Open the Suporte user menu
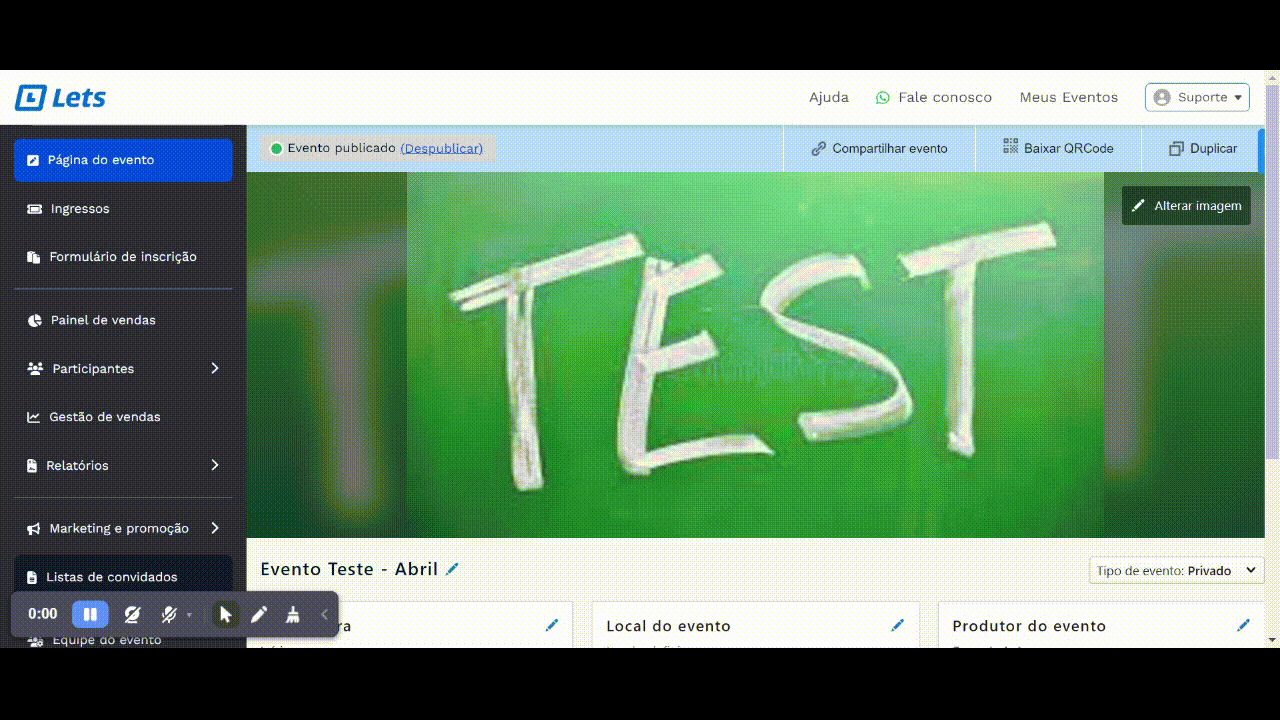Viewport: 1280px width, 720px height. [1197, 97]
